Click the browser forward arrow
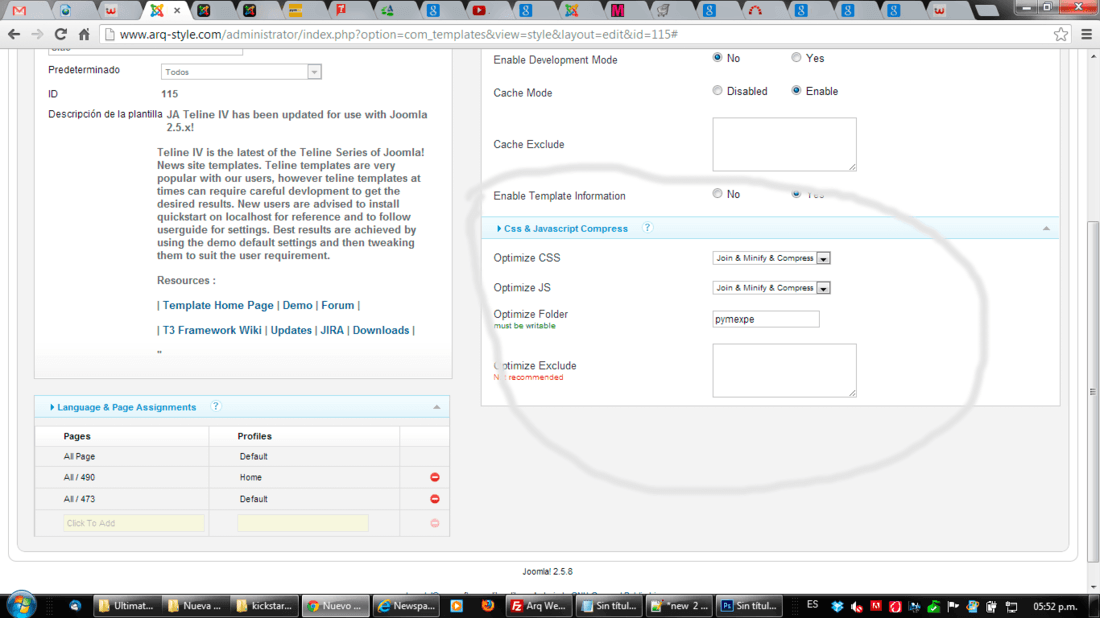Screen dimensions: 1100x618 38,34
